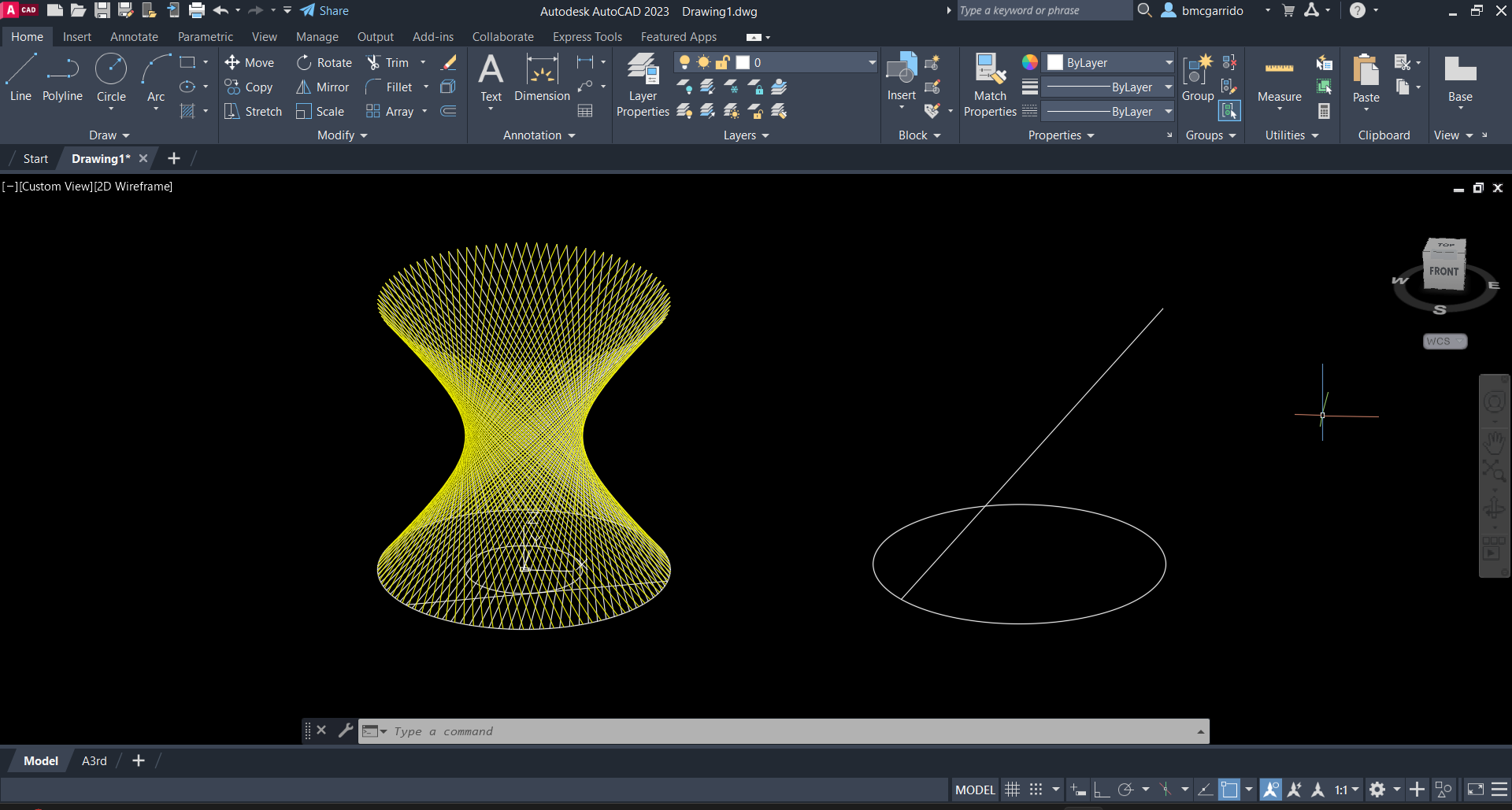Open the annotation scale 1:1 dropdown
1512x810 pixels.
[1347, 790]
